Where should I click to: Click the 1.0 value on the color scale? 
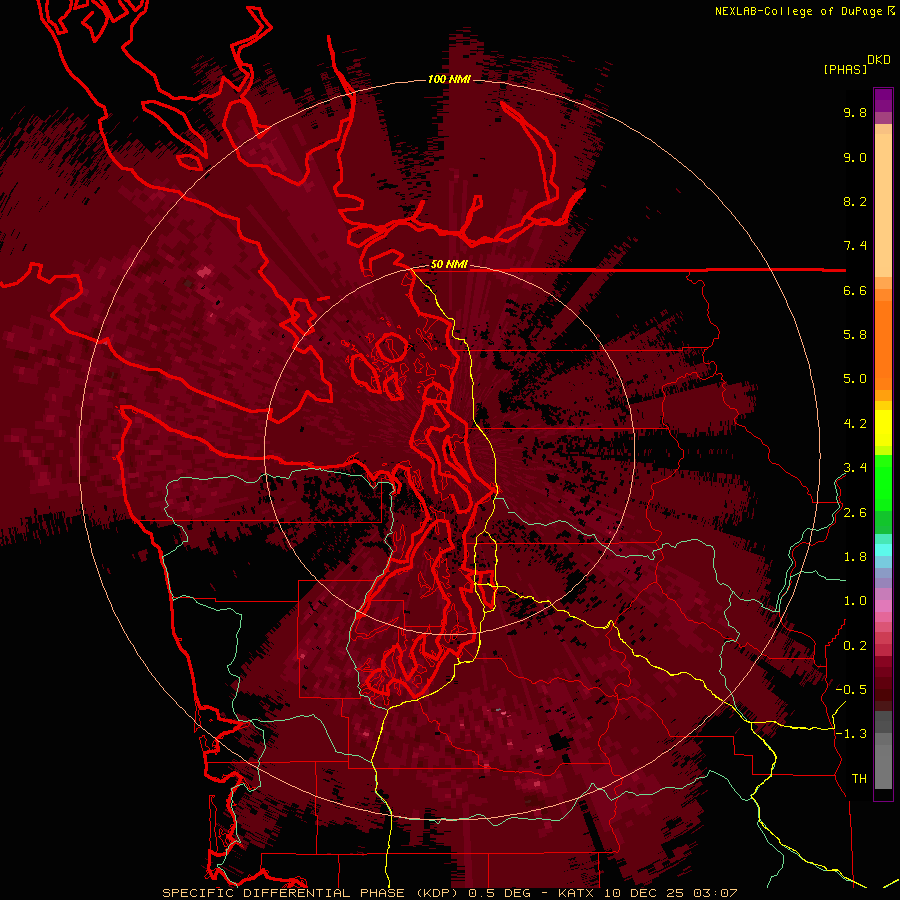(855, 601)
